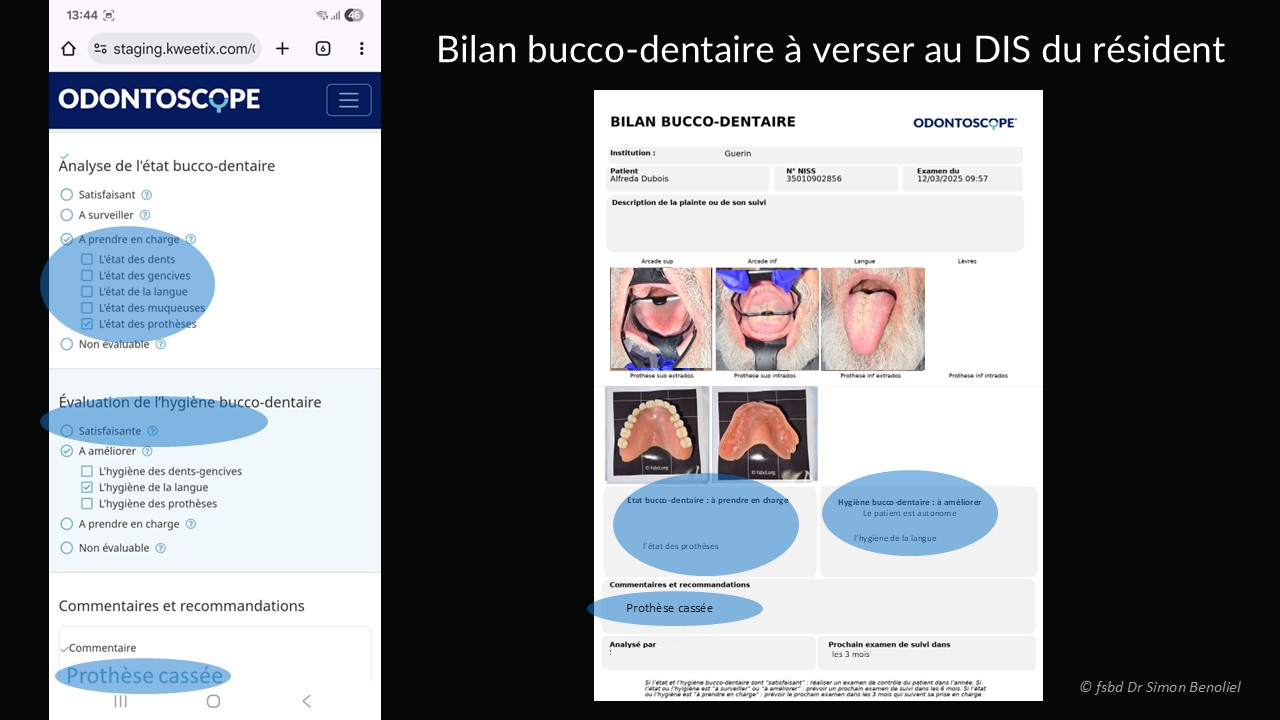Click the BILAN BUCCO-DENTAIRE report title
Image resolution: width=1280 pixels, height=720 pixels.
[703, 121]
